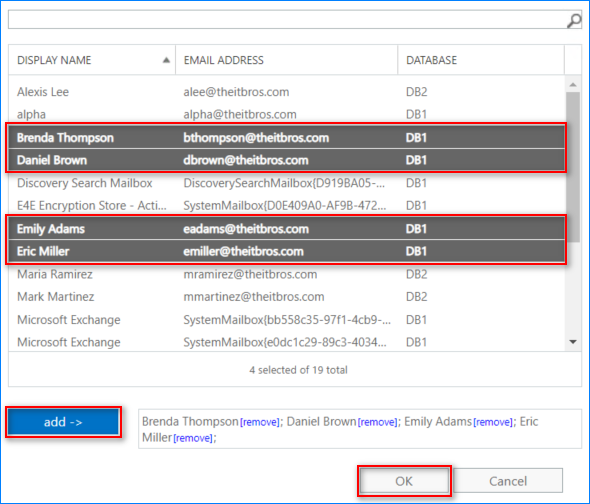Click the add -> button
Screen dimensions: 590x504
click(63, 422)
